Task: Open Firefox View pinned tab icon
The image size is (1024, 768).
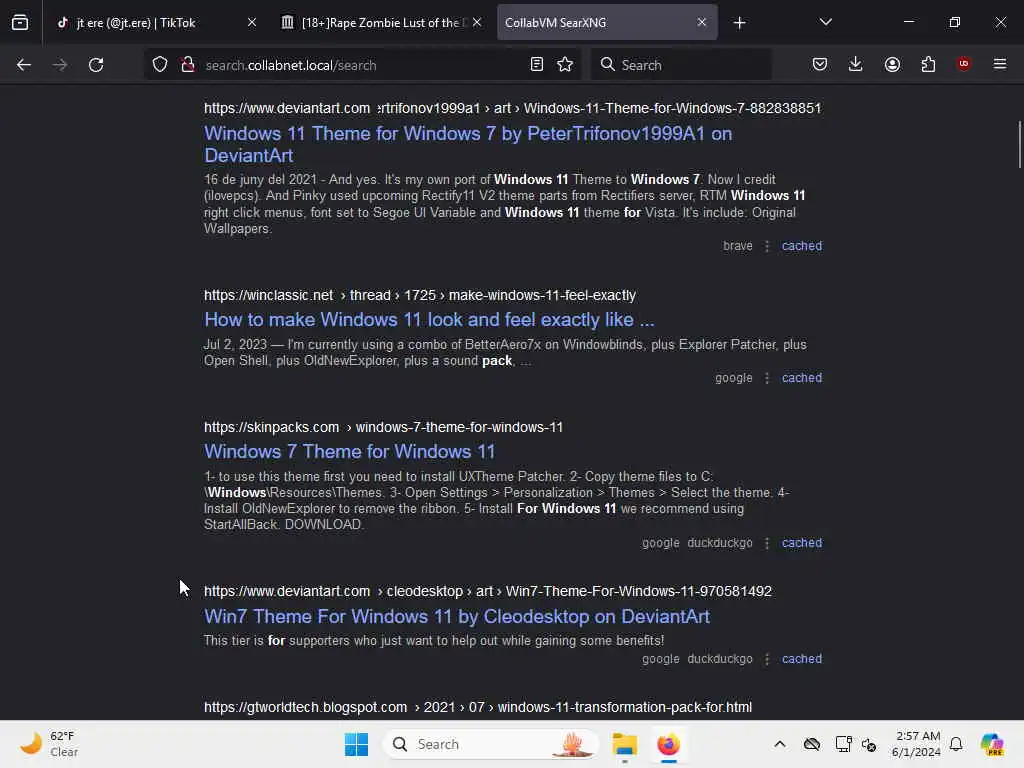Action: pyautogui.click(x=20, y=22)
